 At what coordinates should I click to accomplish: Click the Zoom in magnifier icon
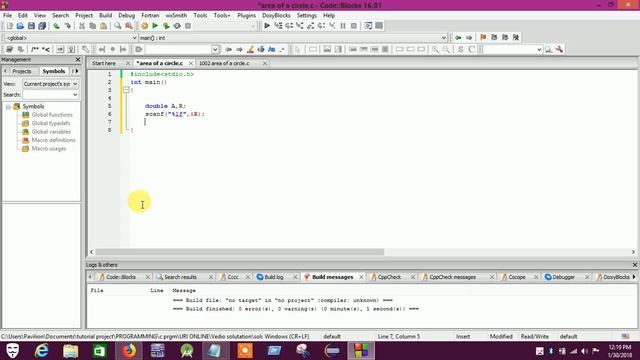tap(436, 49)
